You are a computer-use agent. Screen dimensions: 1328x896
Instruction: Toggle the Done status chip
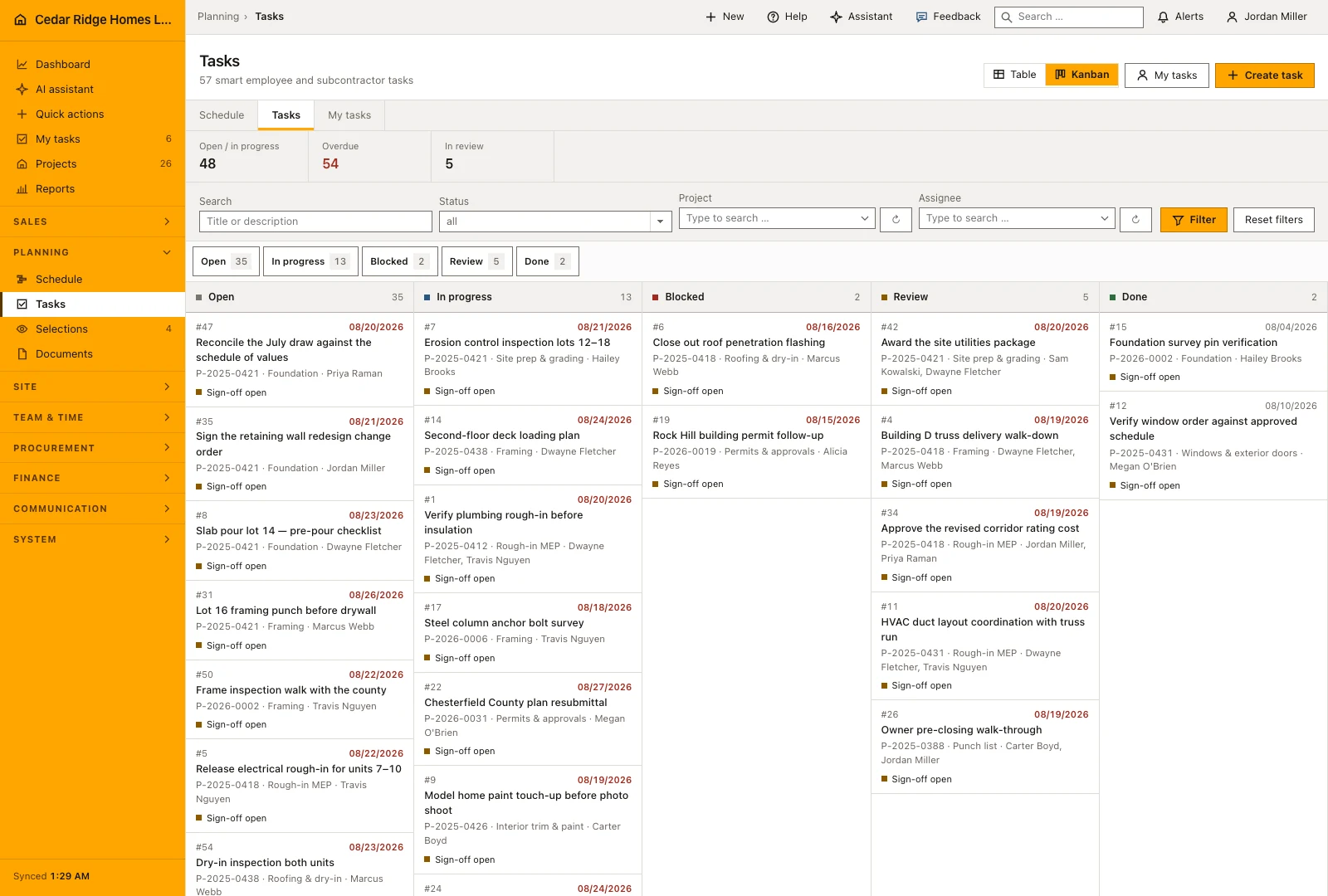547,261
